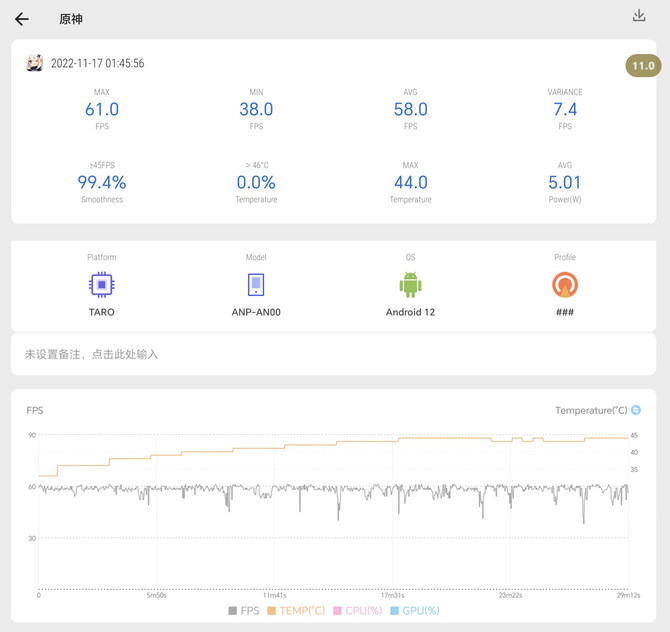The image size is (670, 632).
Task: Tap the AVG 58.0 FPS value
Action: [x=410, y=109]
